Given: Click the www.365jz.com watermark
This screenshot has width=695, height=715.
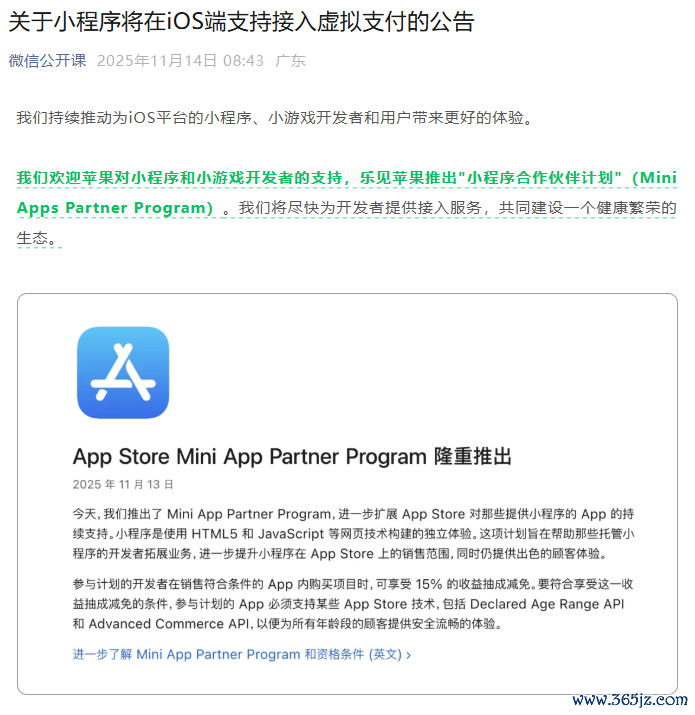Looking at the screenshot, I should [630, 699].
